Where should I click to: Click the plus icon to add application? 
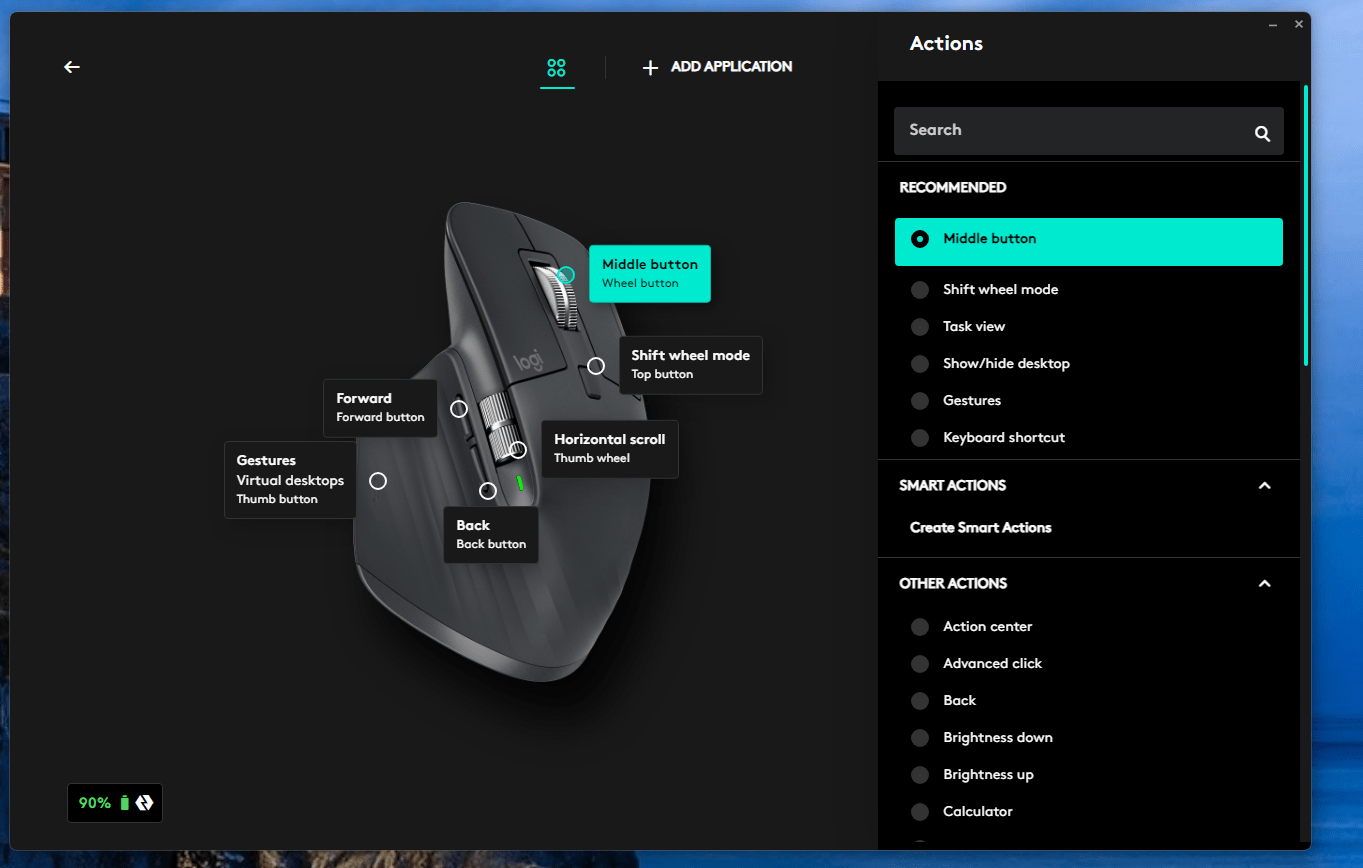(x=650, y=68)
